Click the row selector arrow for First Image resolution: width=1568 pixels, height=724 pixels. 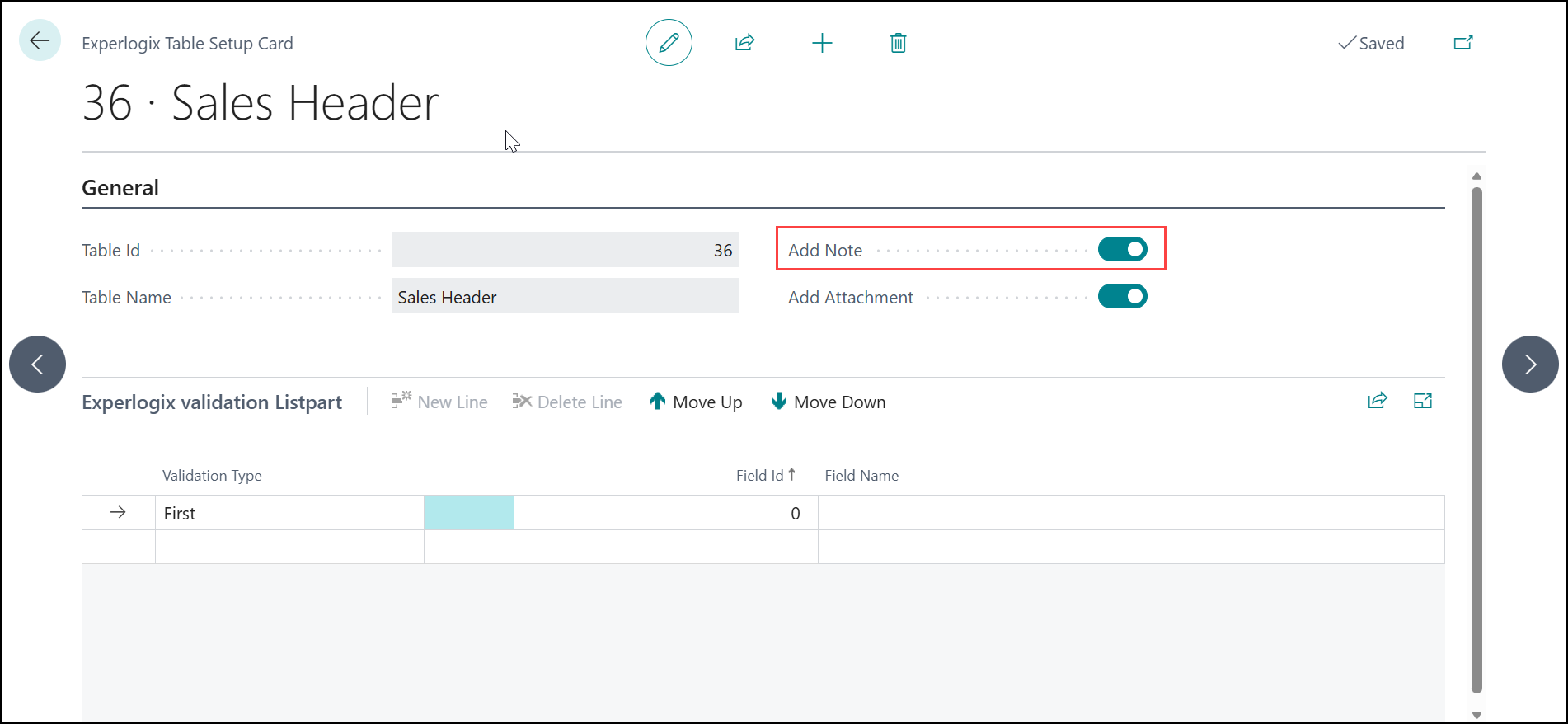118,512
